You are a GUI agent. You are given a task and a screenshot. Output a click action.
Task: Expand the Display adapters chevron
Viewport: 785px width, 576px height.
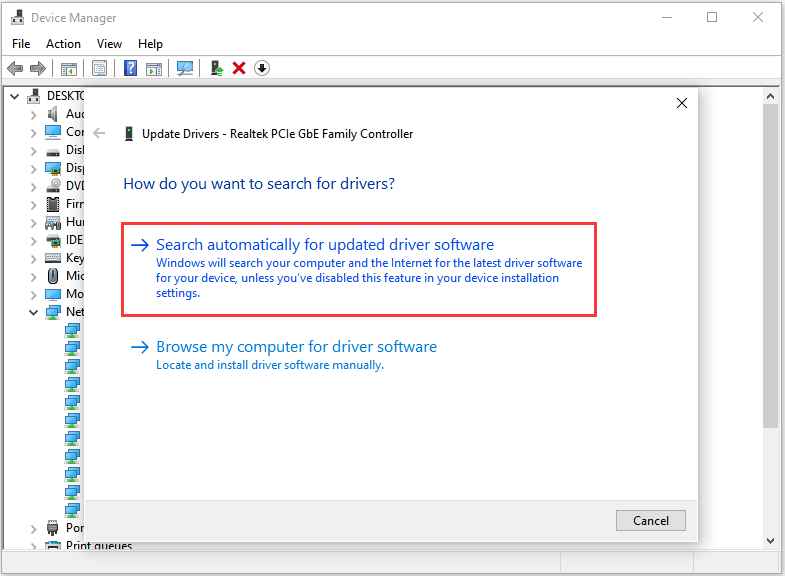34,169
